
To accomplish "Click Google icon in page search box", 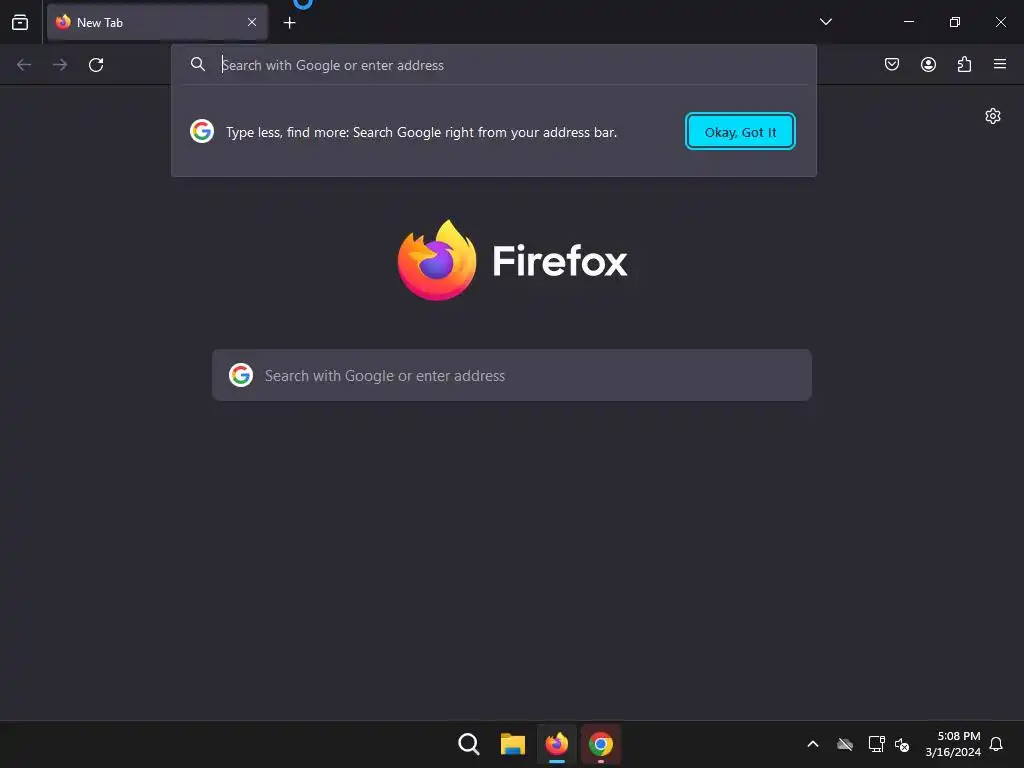I will [x=241, y=376].
